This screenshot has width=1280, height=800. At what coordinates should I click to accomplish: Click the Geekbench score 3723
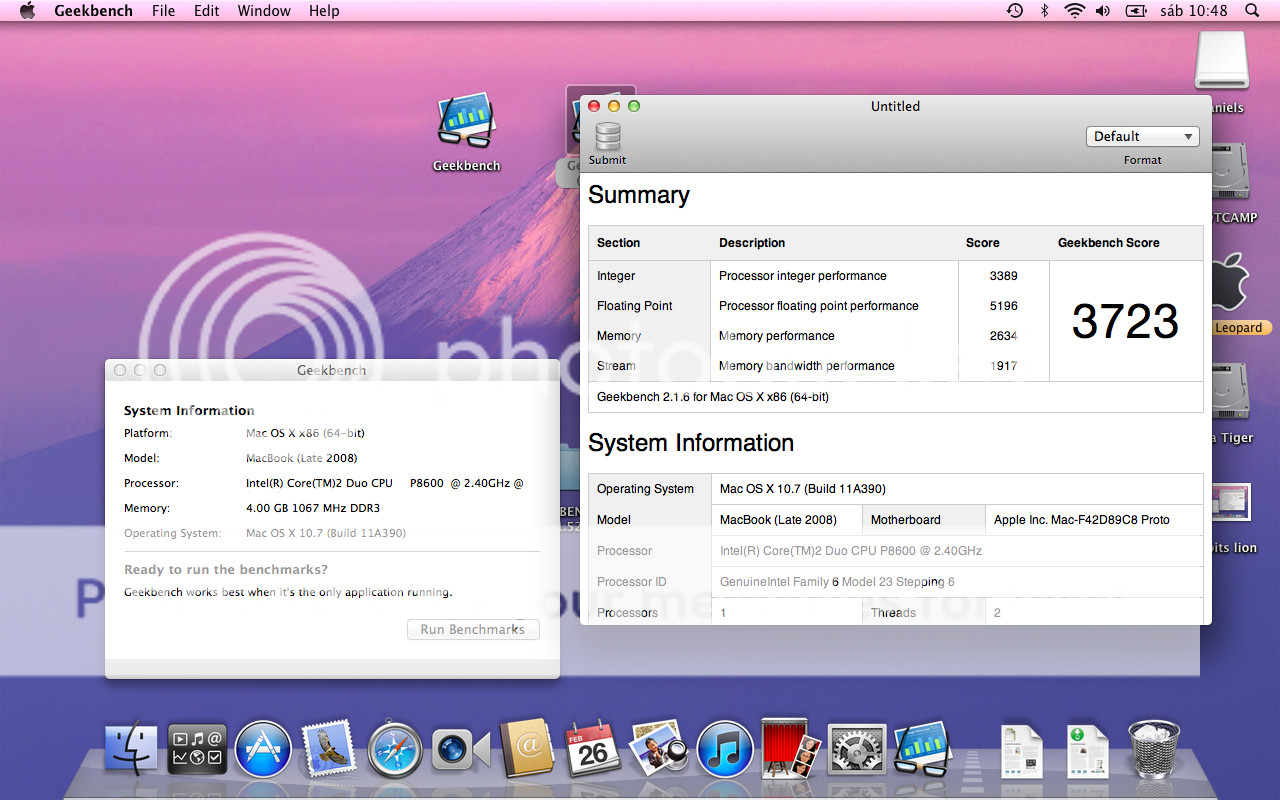(x=1125, y=321)
